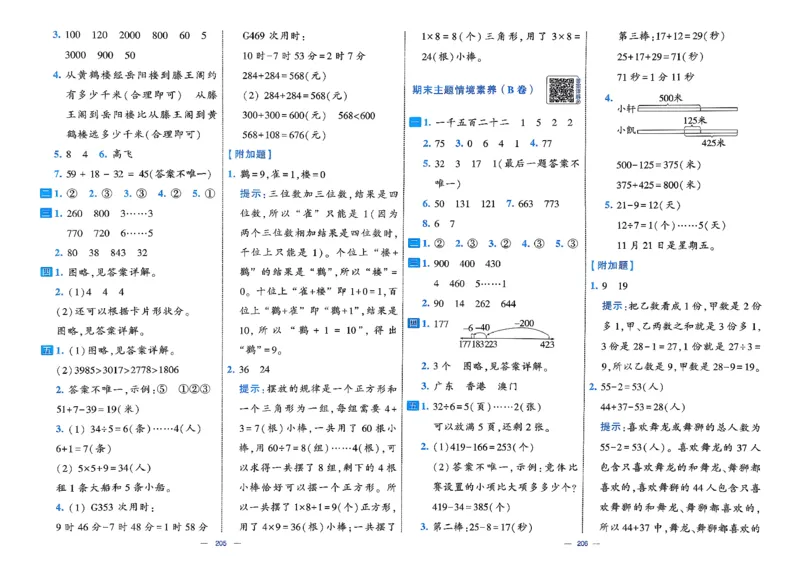The height and width of the screenshot is (566, 800).
Task: Click the line (2)还可以根据卡片形状分。
Action: (123, 311)
